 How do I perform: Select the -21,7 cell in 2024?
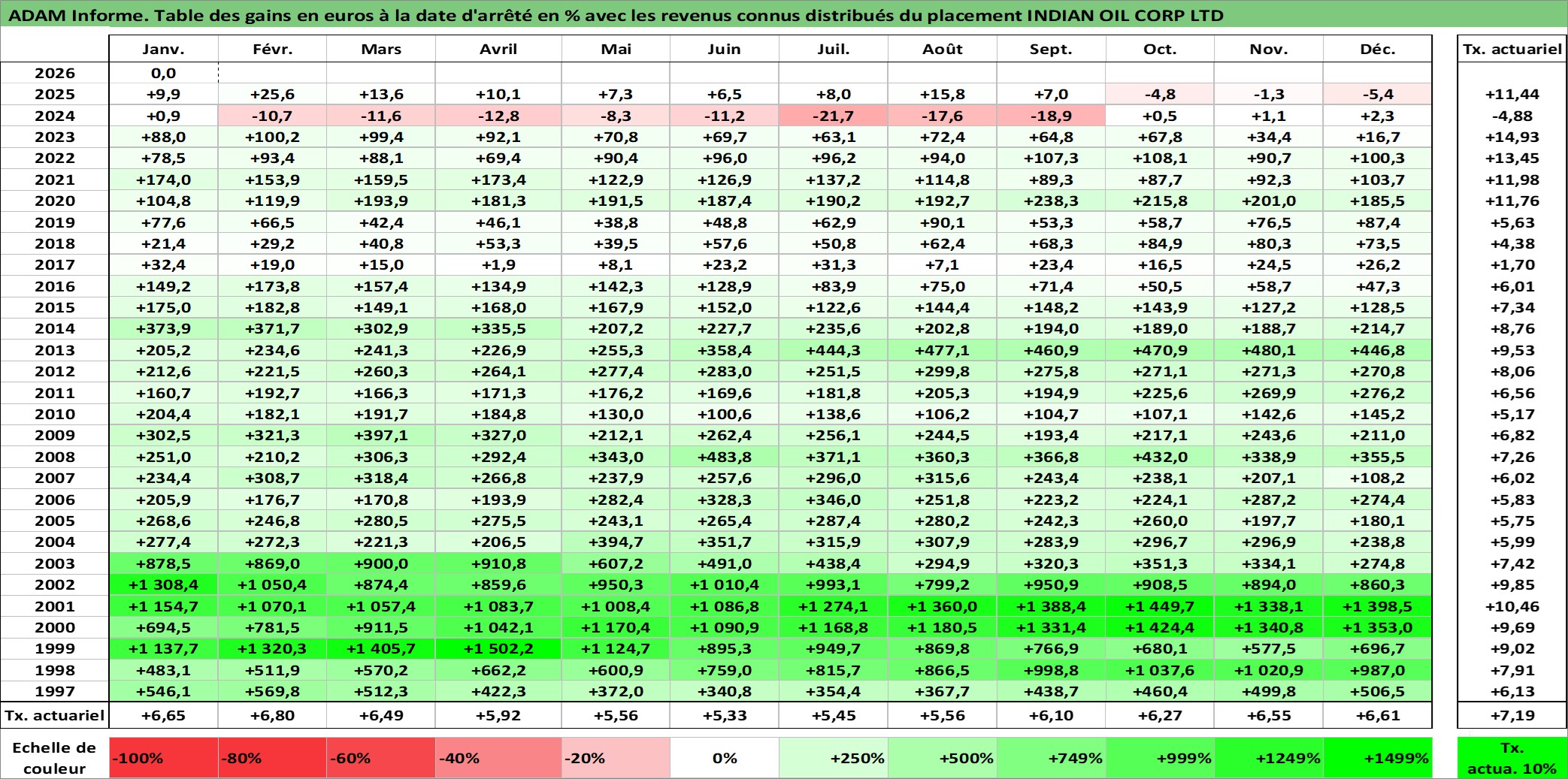click(834, 116)
